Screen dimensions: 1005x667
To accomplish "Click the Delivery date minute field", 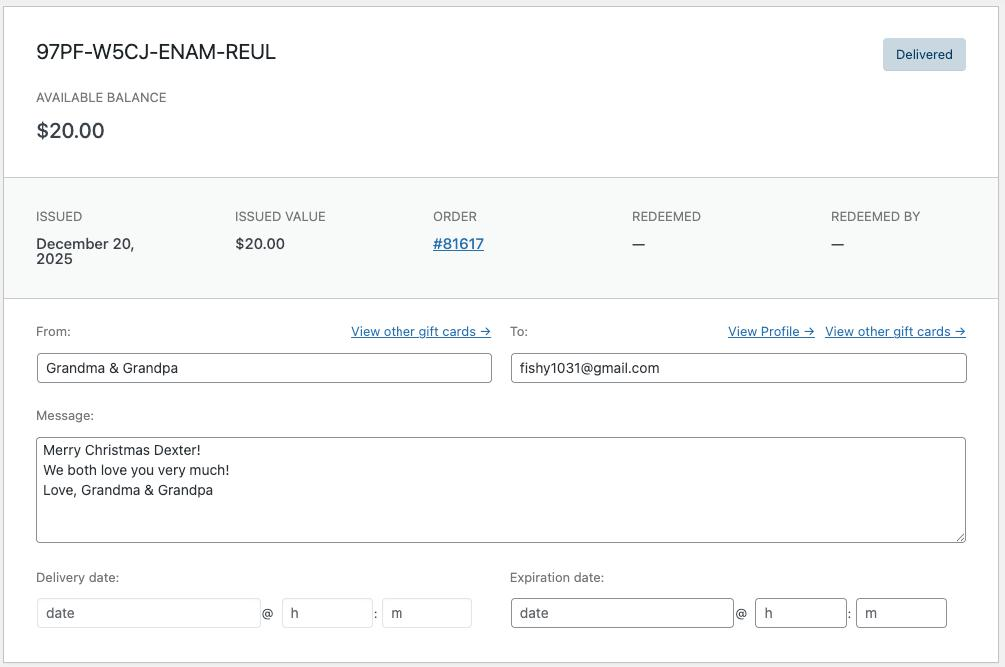I will pyautogui.click(x=426, y=613).
